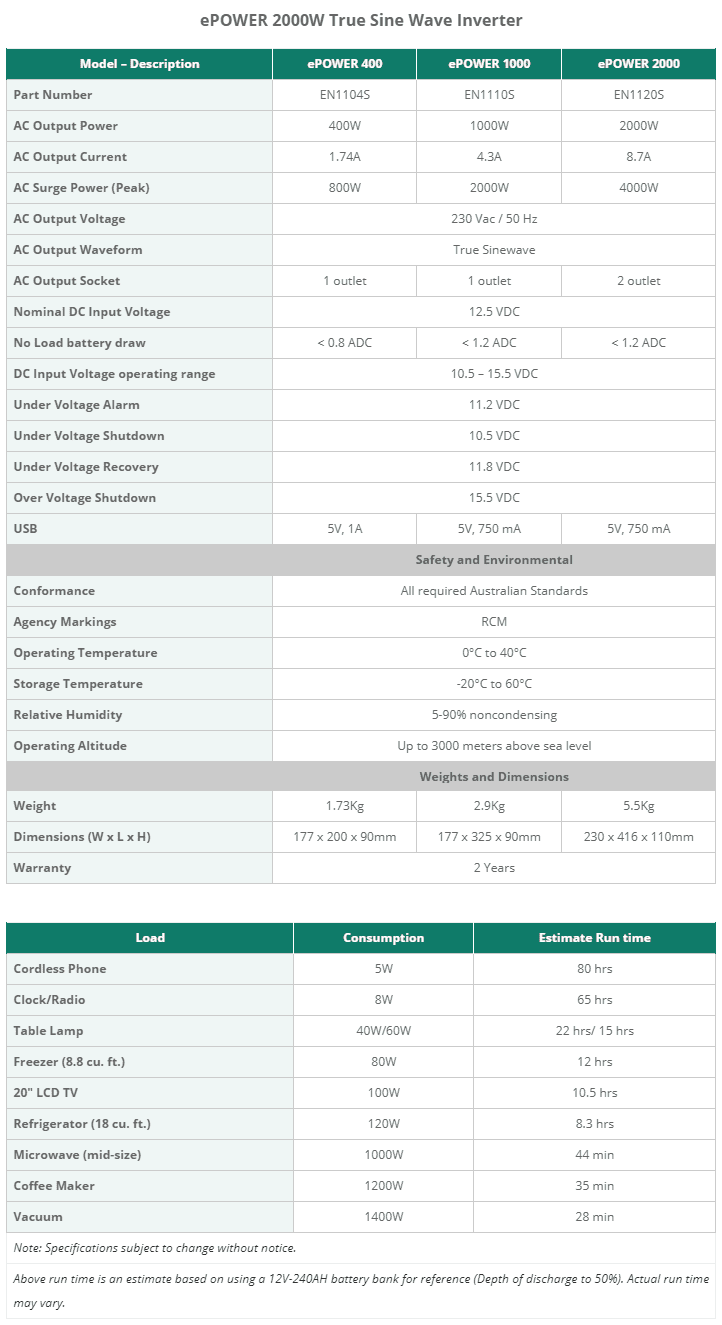Click the Model – Description header cell
The image size is (722, 1325).
tap(139, 64)
